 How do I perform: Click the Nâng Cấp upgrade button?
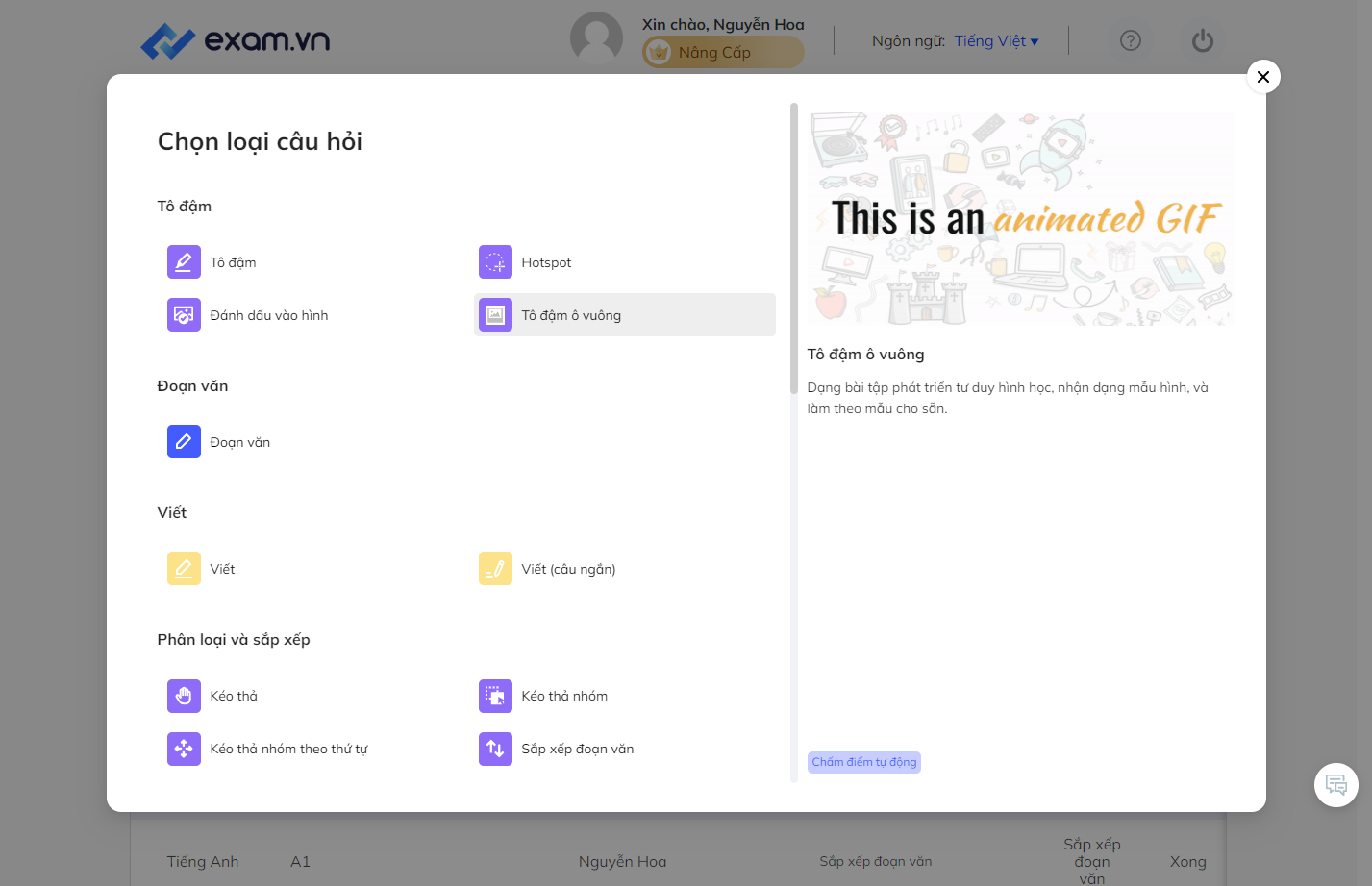[723, 52]
